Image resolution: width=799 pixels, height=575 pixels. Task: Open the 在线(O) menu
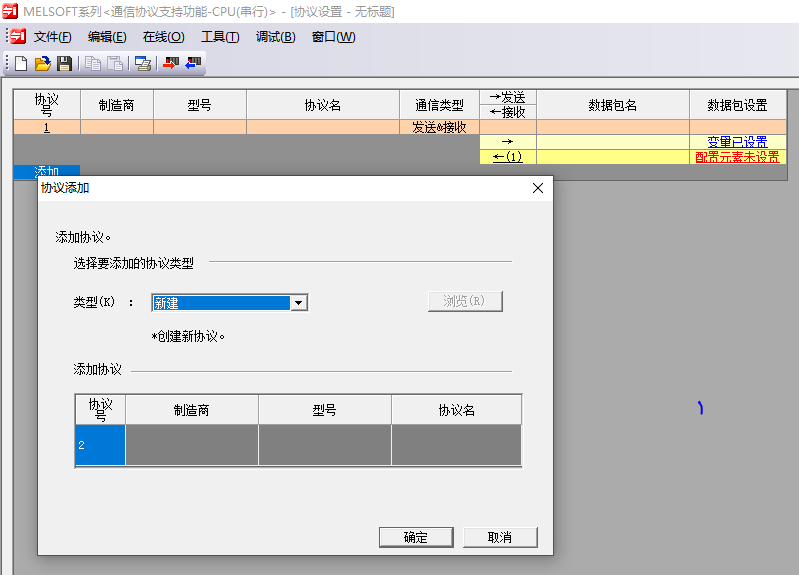[163, 37]
